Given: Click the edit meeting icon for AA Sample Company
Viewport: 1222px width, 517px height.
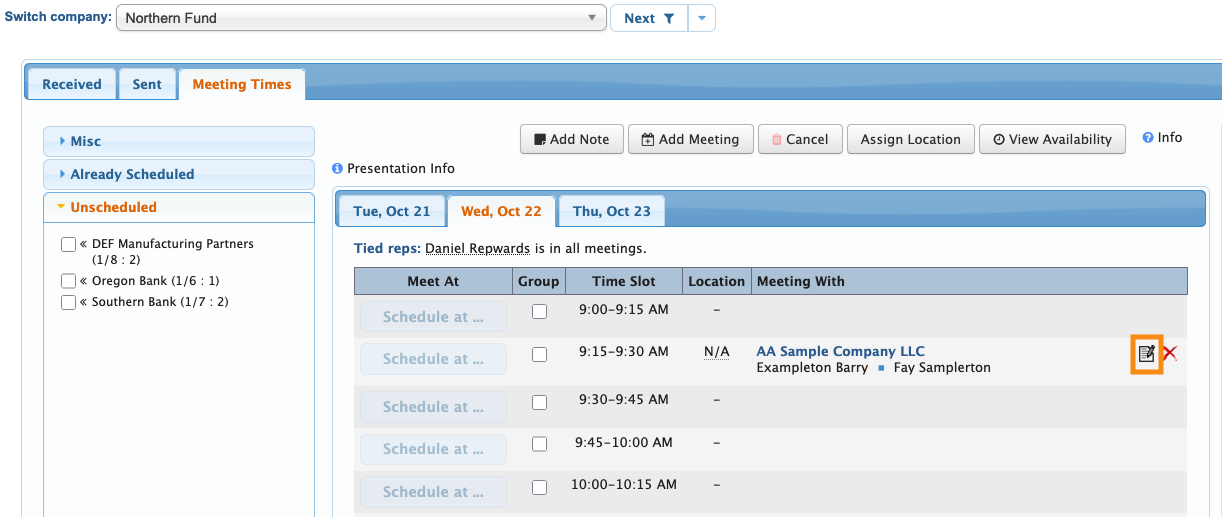Looking at the screenshot, I should tap(1147, 353).
